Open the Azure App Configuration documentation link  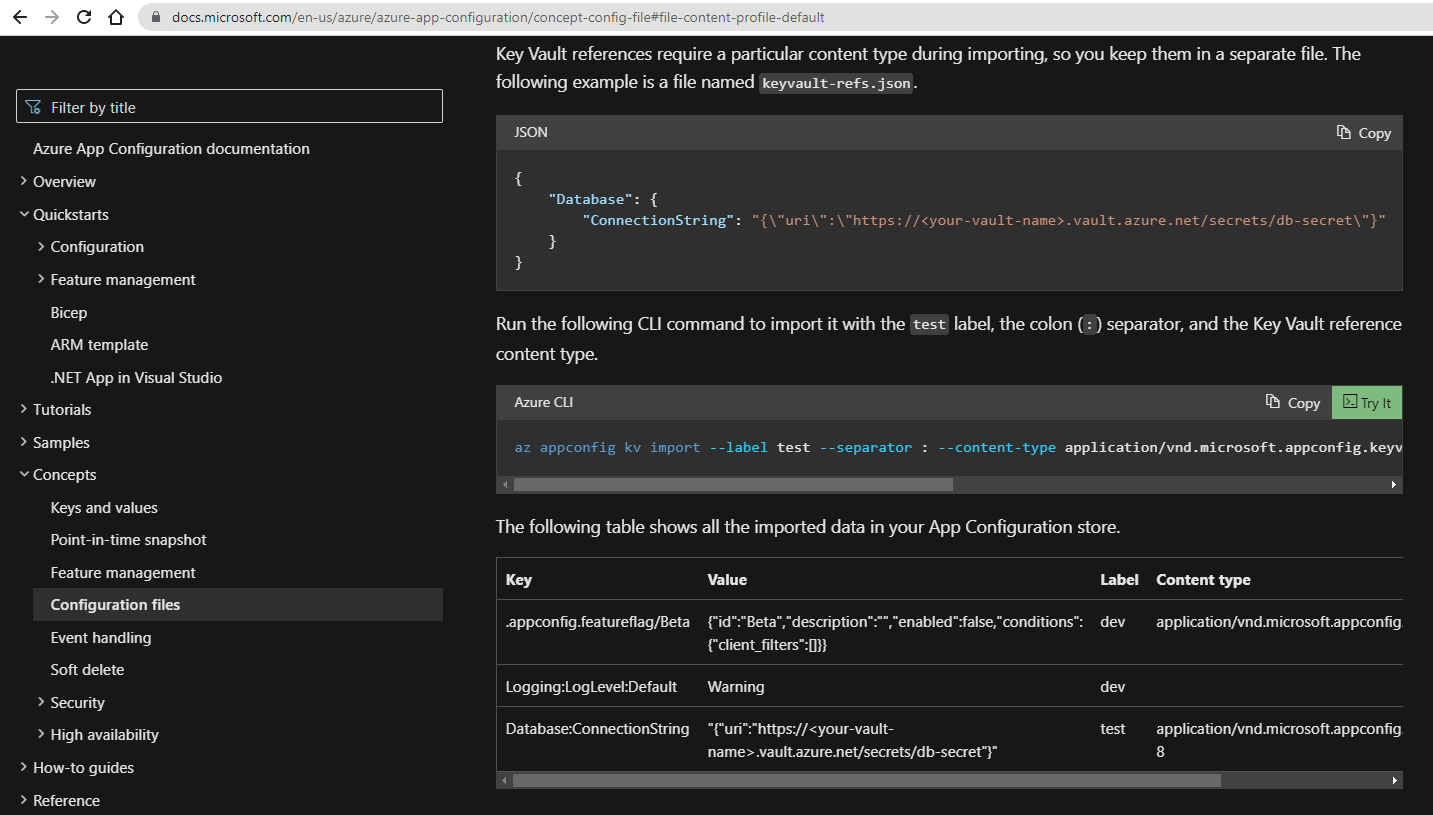click(x=171, y=148)
